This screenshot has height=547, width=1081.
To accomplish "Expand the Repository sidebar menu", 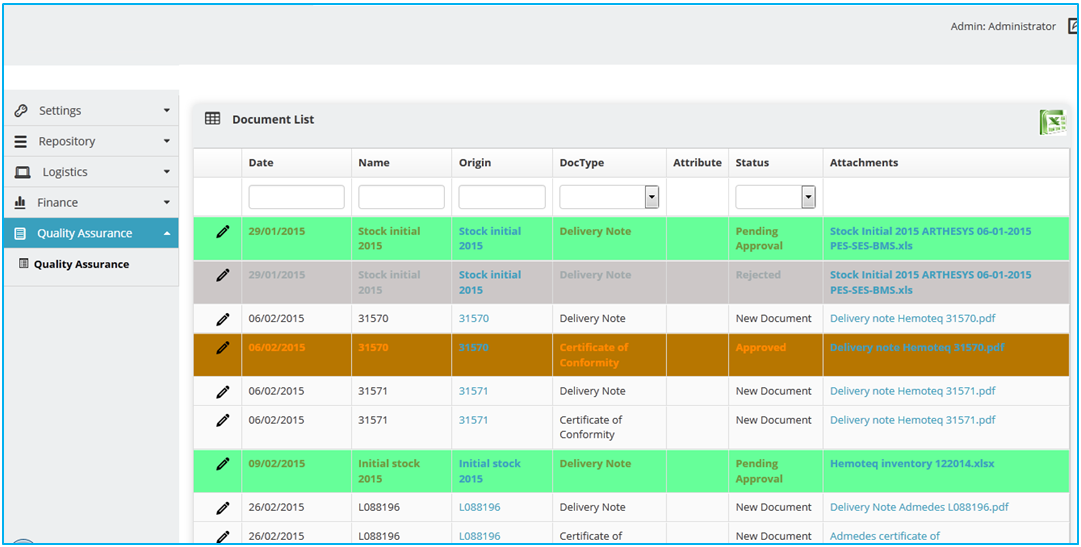I will pyautogui.click(x=90, y=142).
